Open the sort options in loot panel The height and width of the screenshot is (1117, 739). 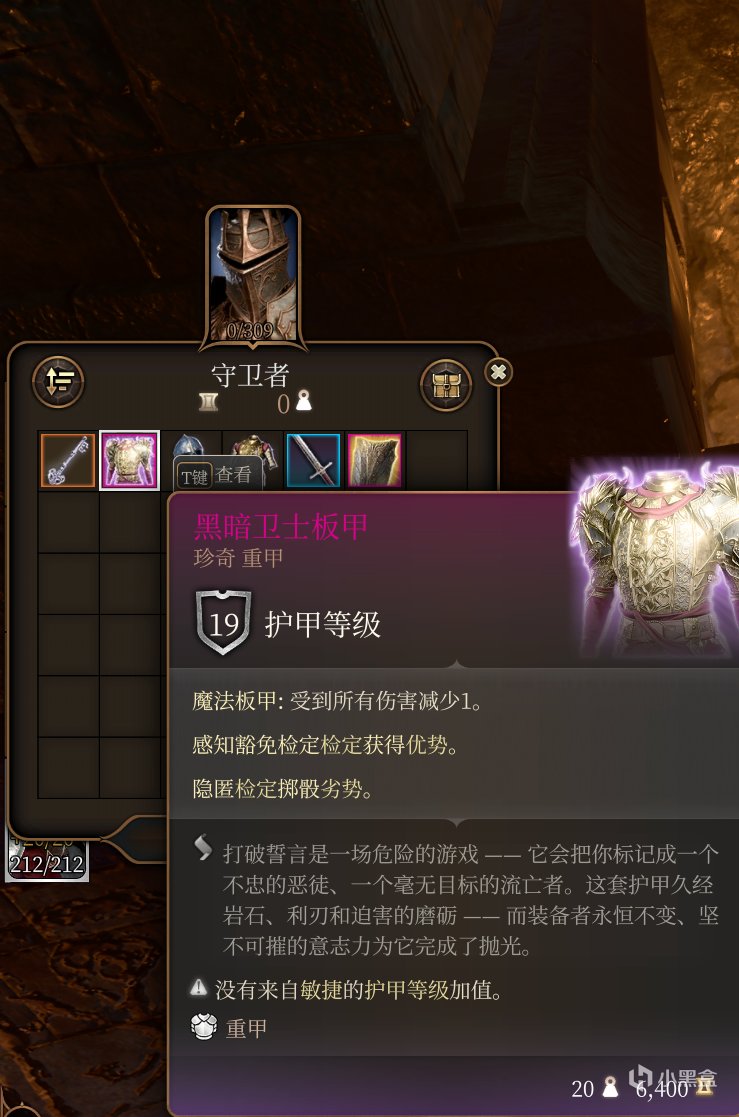click(x=58, y=382)
